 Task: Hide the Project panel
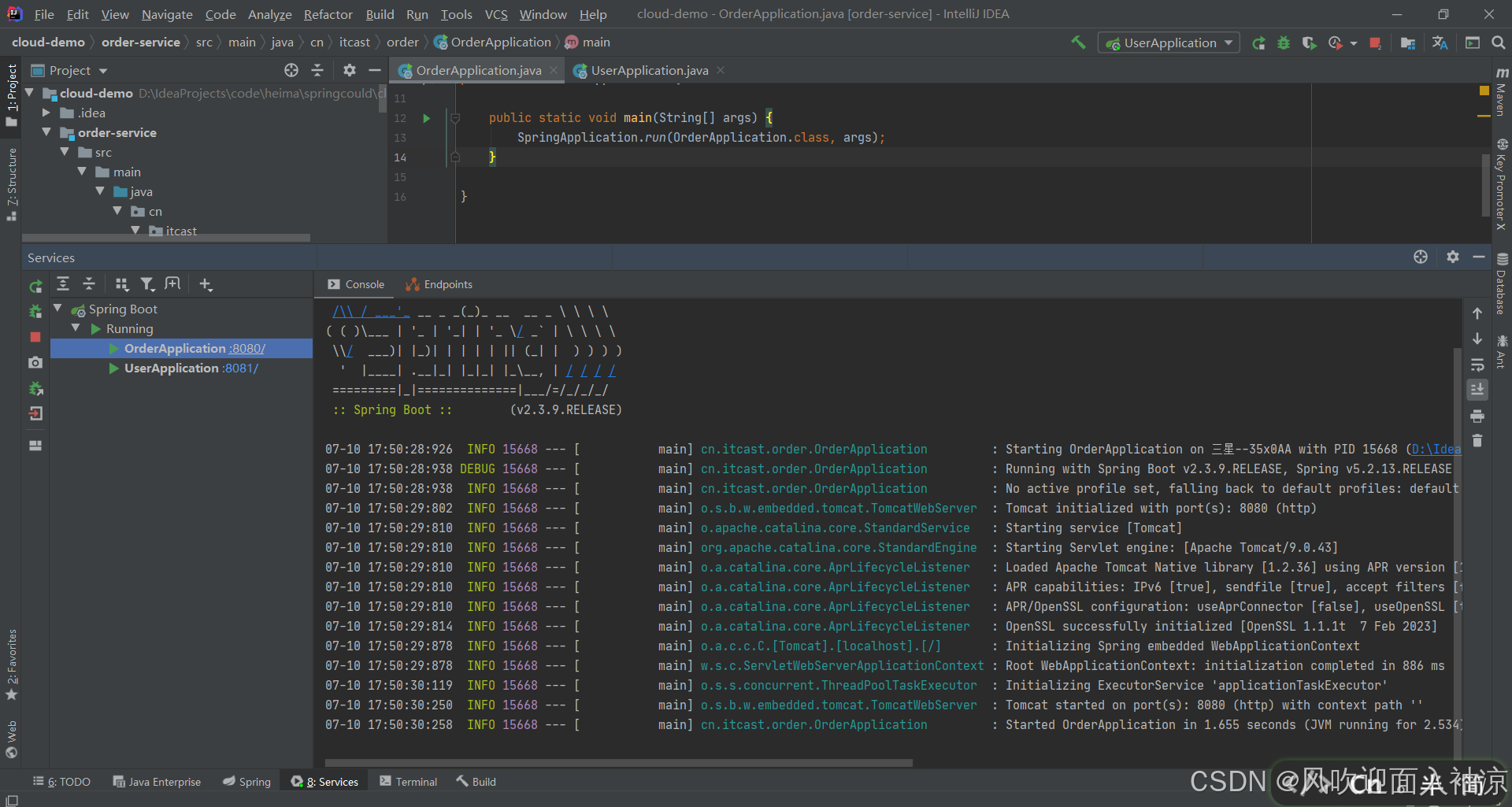[x=375, y=70]
